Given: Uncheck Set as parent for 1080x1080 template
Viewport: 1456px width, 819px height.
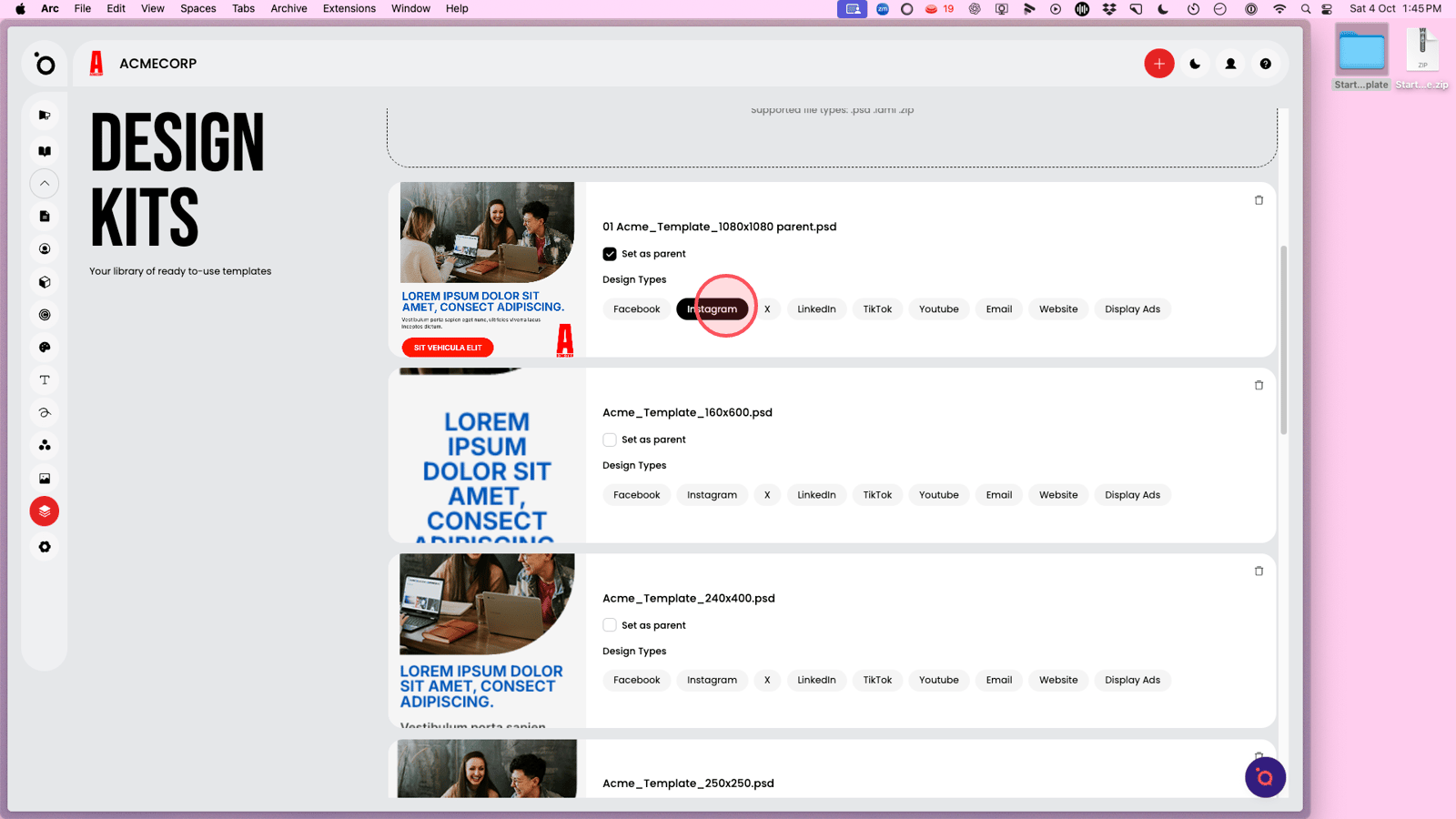Looking at the screenshot, I should [x=610, y=254].
